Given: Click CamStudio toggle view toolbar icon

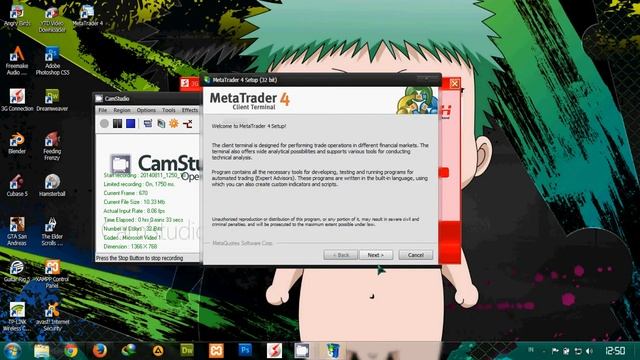Looking at the screenshot, I should [x=148, y=123].
